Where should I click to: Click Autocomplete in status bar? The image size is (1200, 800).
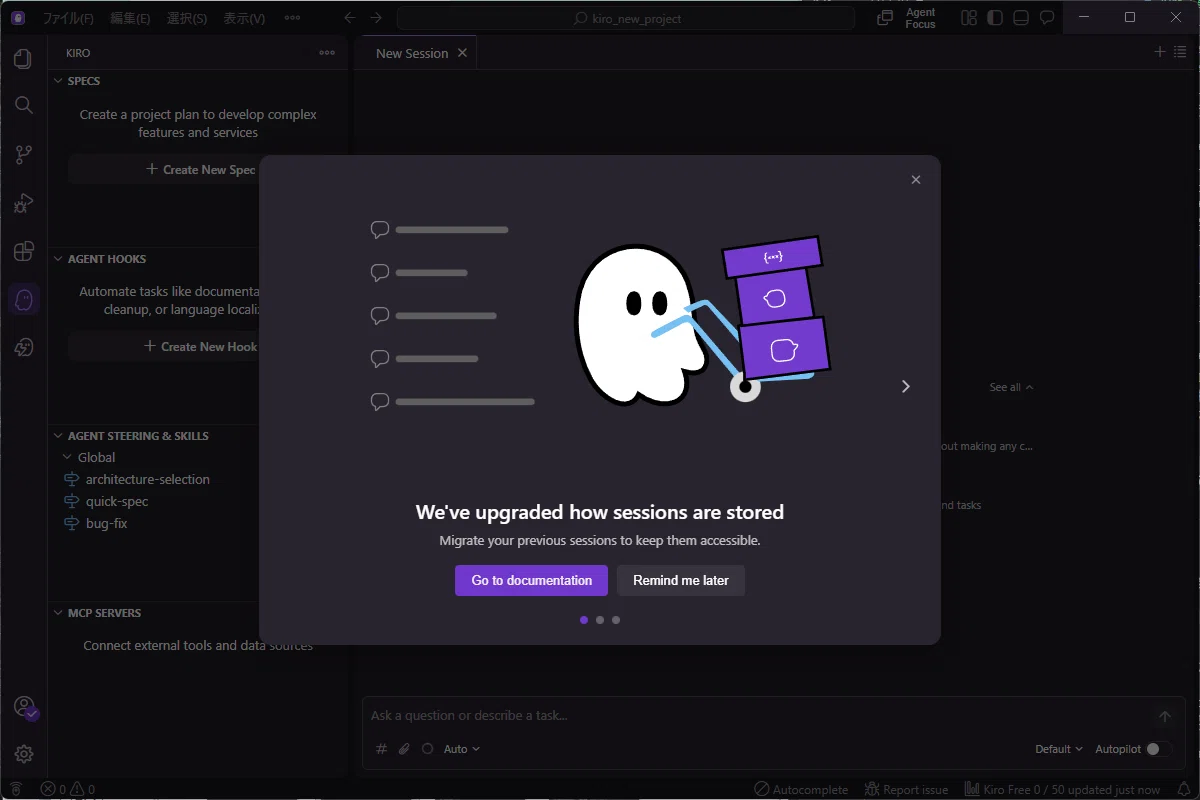tap(800, 790)
